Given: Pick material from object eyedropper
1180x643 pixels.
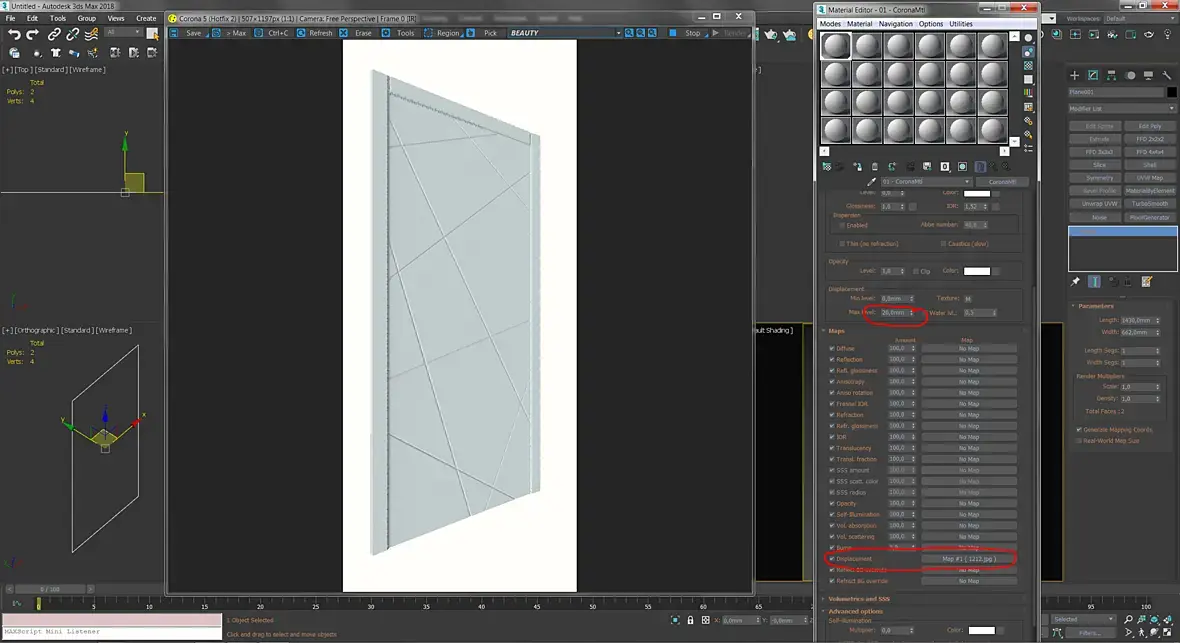Looking at the screenshot, I should point(871,181).
